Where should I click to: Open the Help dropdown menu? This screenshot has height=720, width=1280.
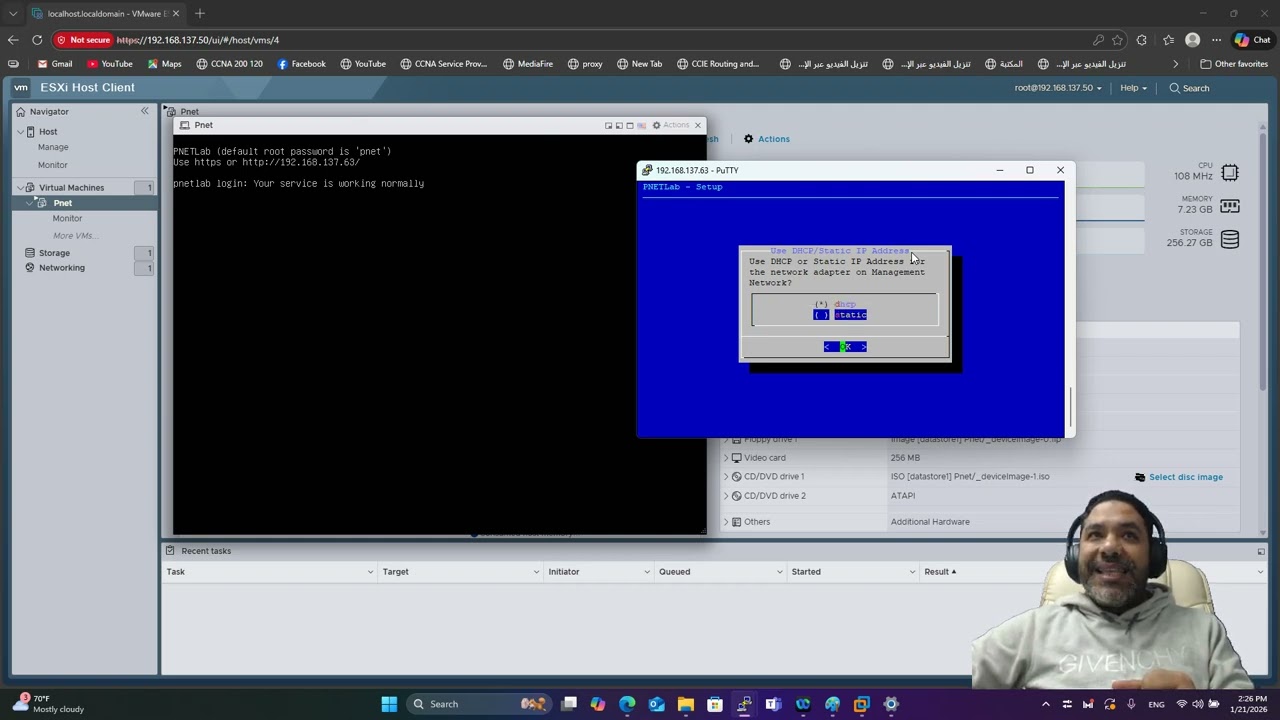(1133, 88)
